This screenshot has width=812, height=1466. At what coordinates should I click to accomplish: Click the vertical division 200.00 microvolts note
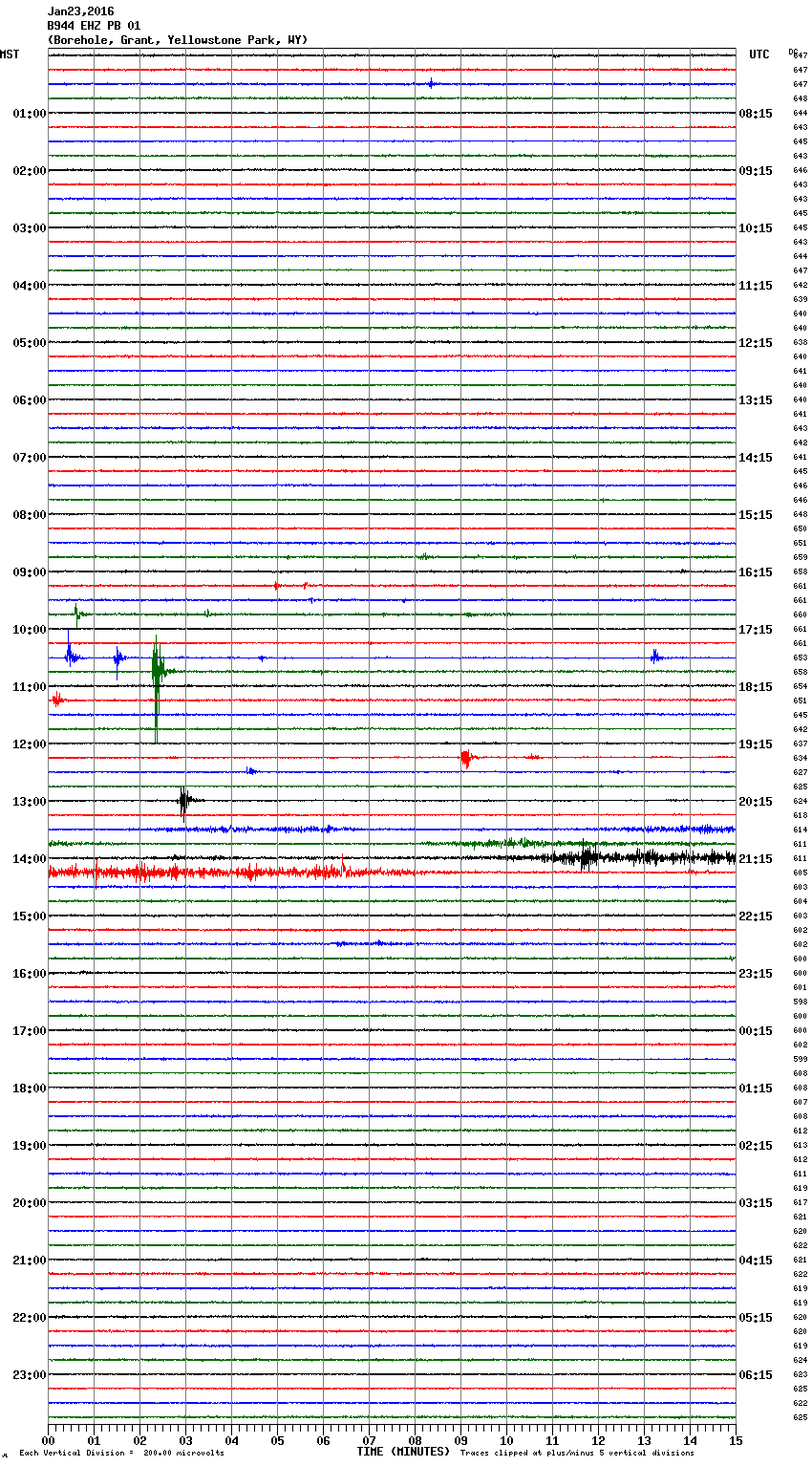click(x=121, y=1454)
